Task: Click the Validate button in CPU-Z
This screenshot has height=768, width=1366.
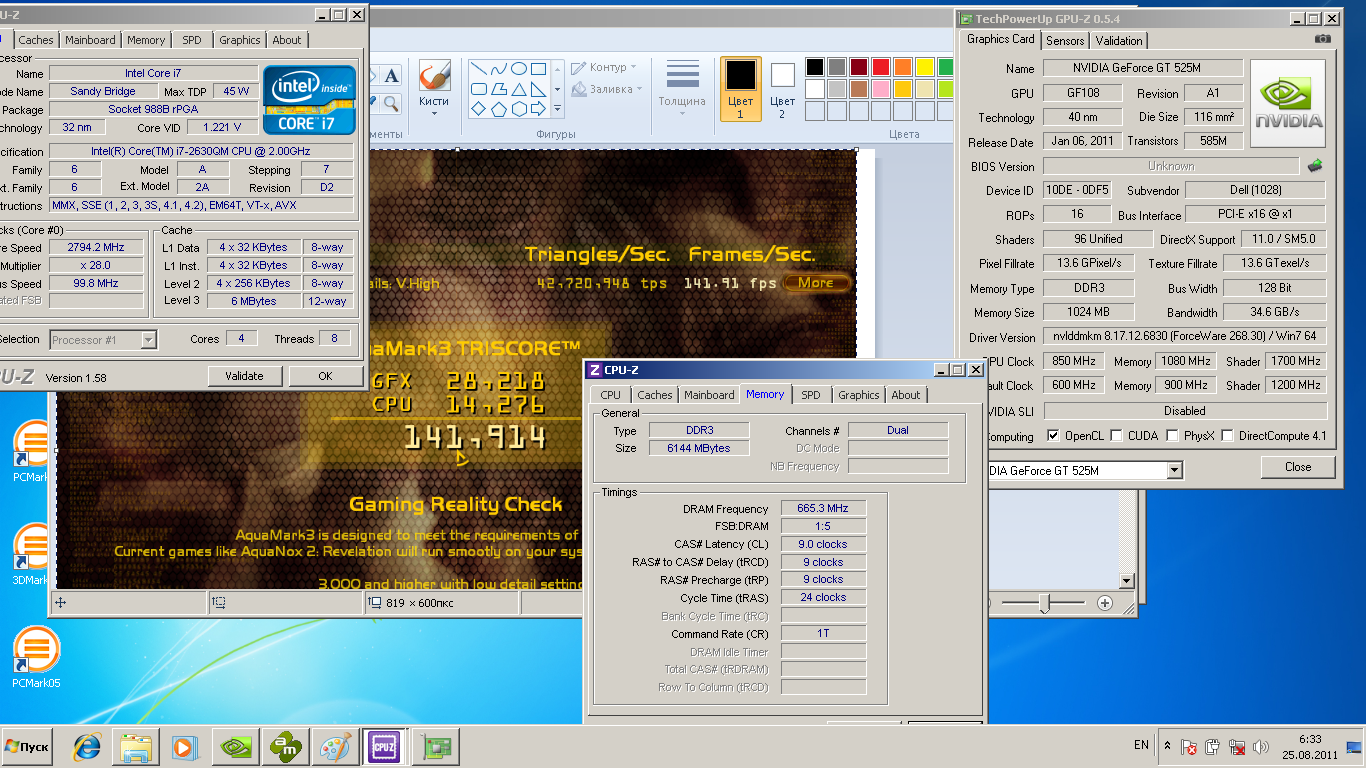Action: (245, 376)
